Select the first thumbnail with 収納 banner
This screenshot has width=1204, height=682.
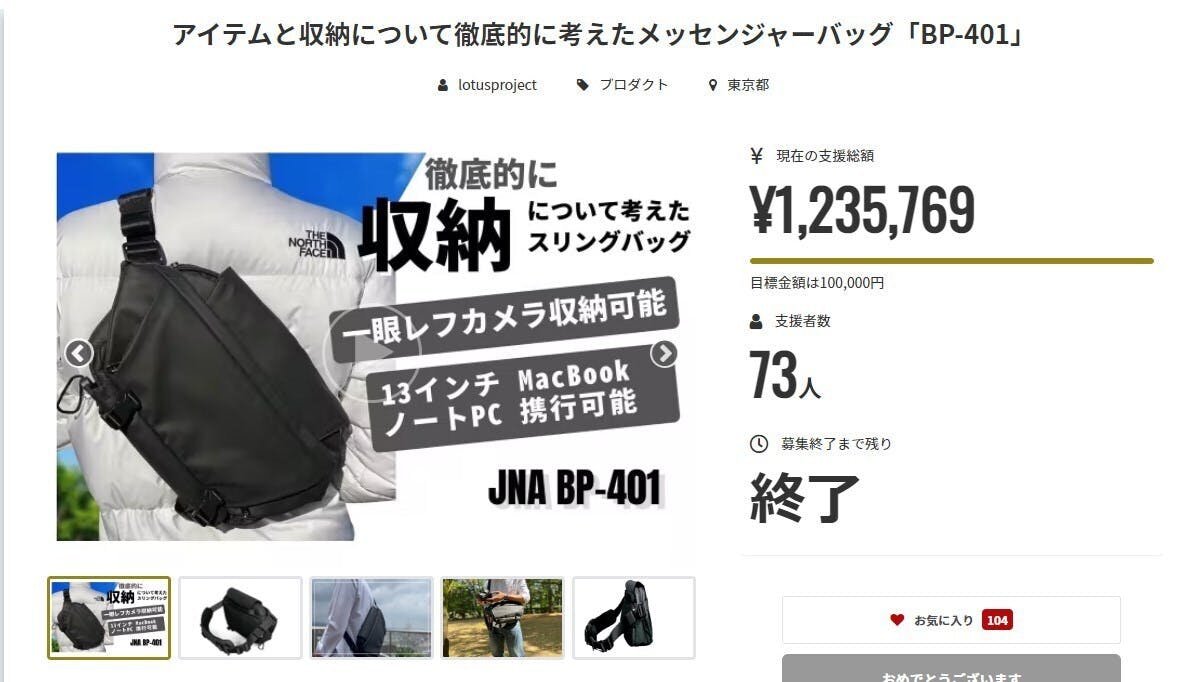(109, 618)
